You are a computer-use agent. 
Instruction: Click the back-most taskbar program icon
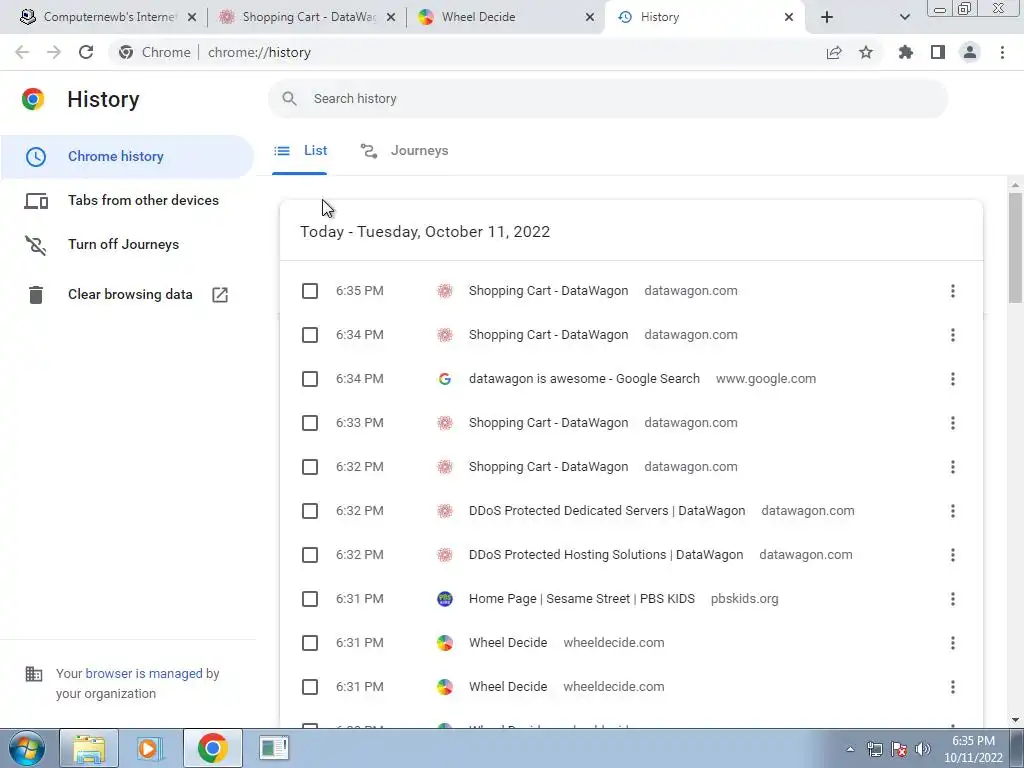click(x=274, y=748)
